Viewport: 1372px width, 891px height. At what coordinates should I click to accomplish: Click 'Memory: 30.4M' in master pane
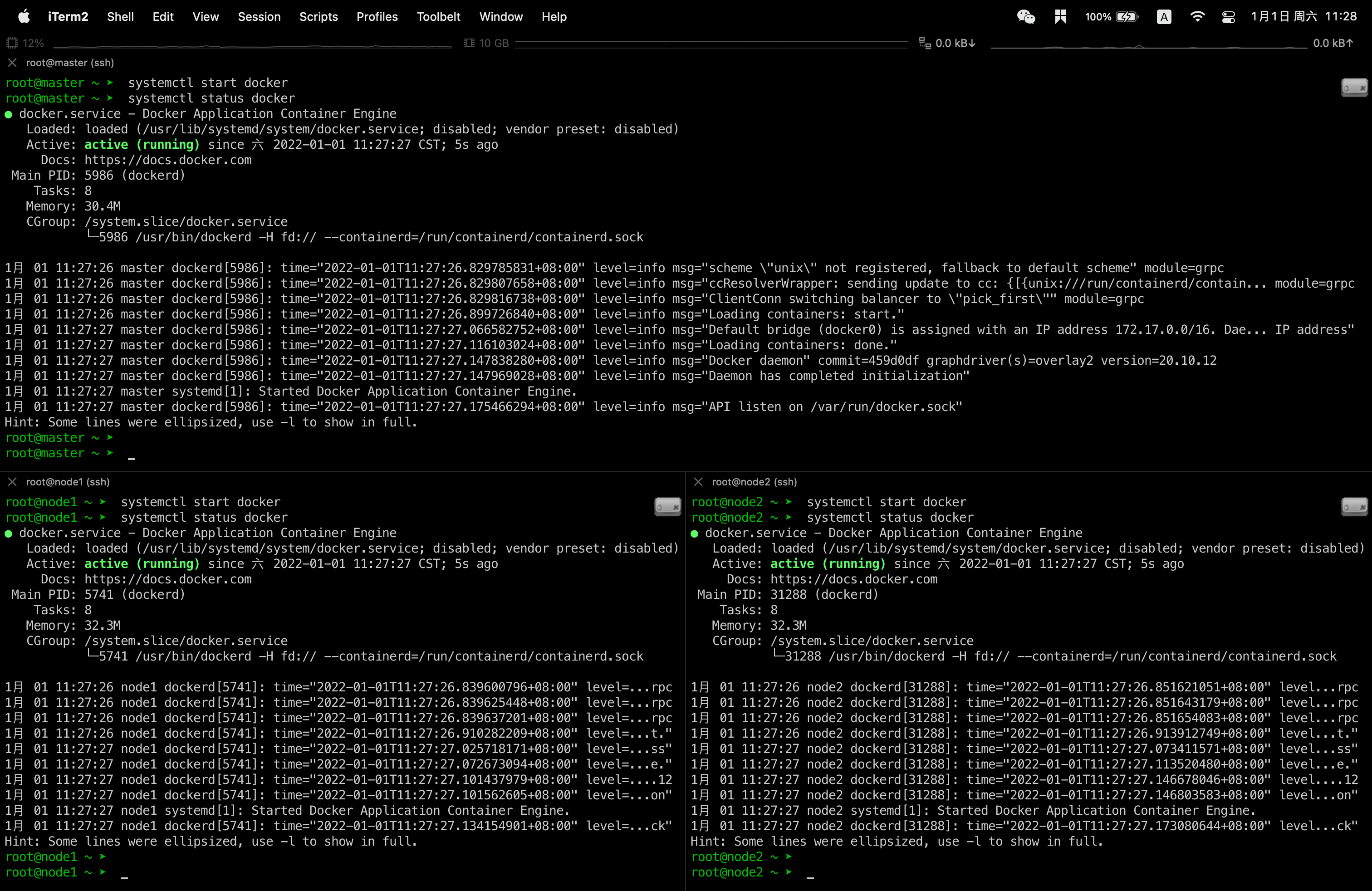(73, 206)
